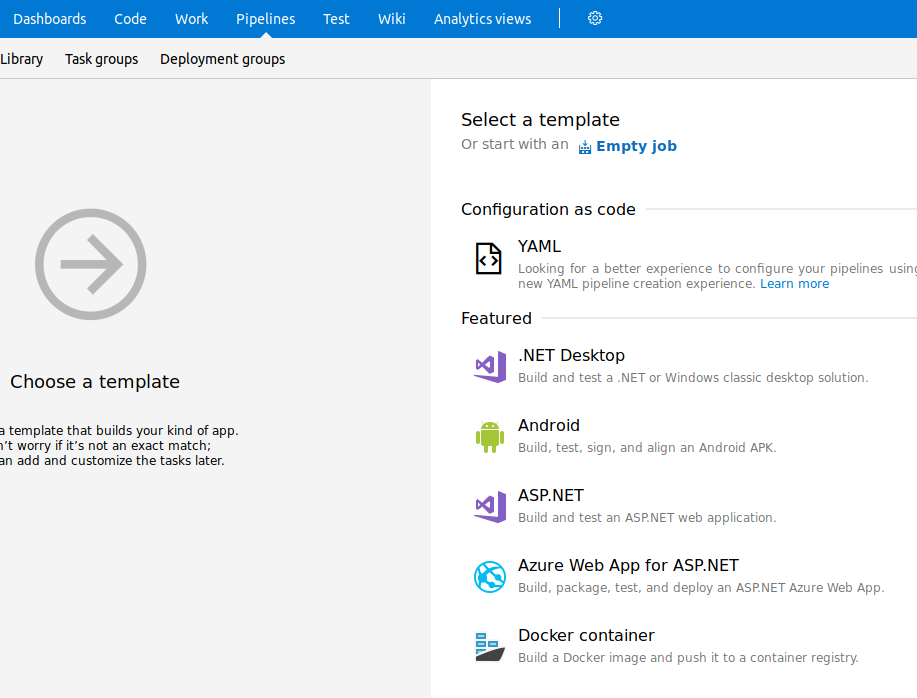Select the Pipelines menu

pyautogui.click(x=266, y=19)
